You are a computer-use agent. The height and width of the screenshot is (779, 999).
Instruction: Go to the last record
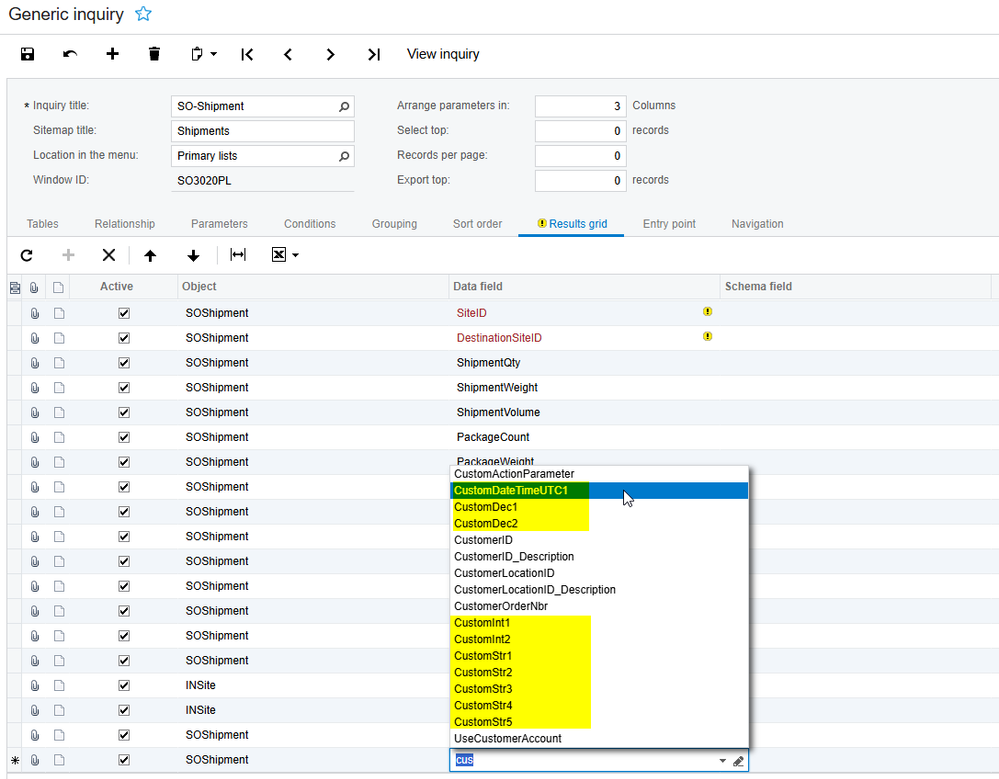(374, 55)
